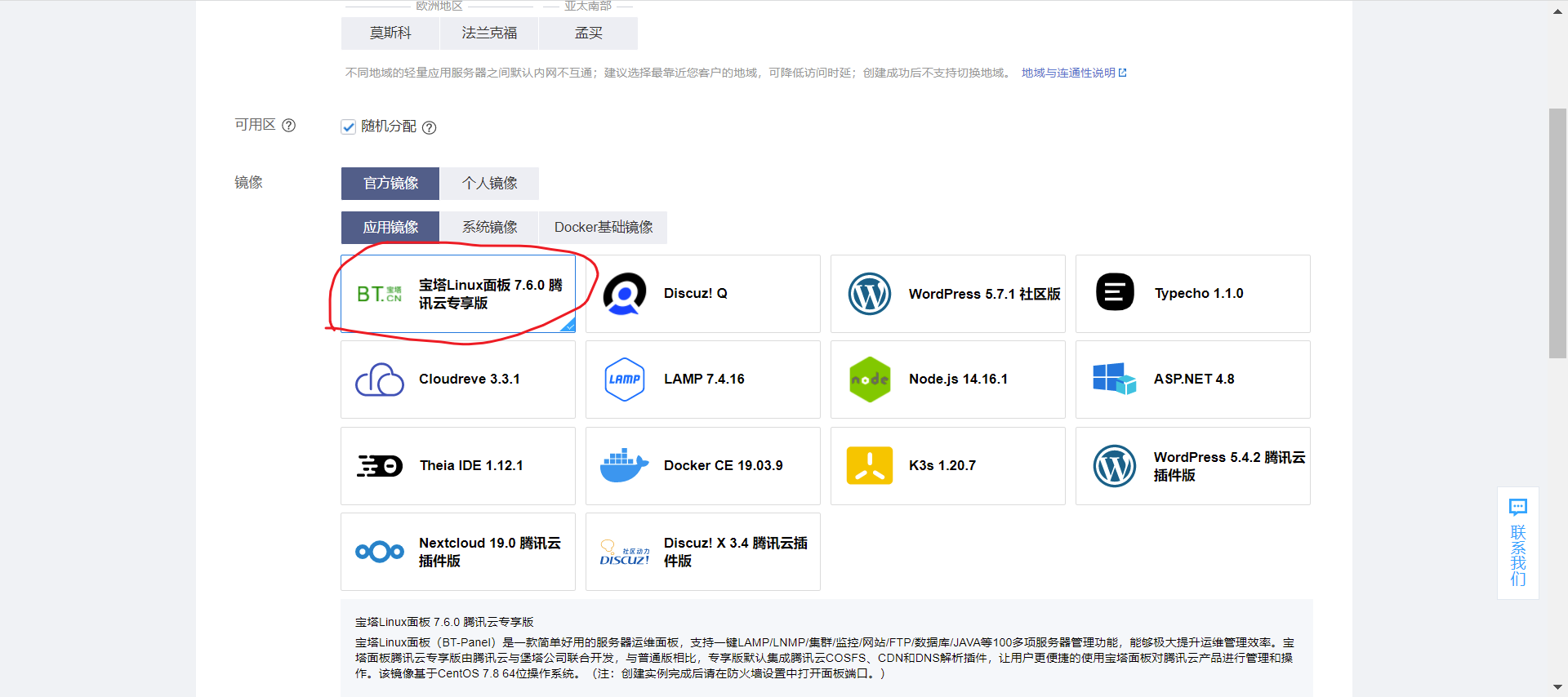Open help icon beside 随机分配
Screen dimensions: 1568x697
click(x=429, y=127)
